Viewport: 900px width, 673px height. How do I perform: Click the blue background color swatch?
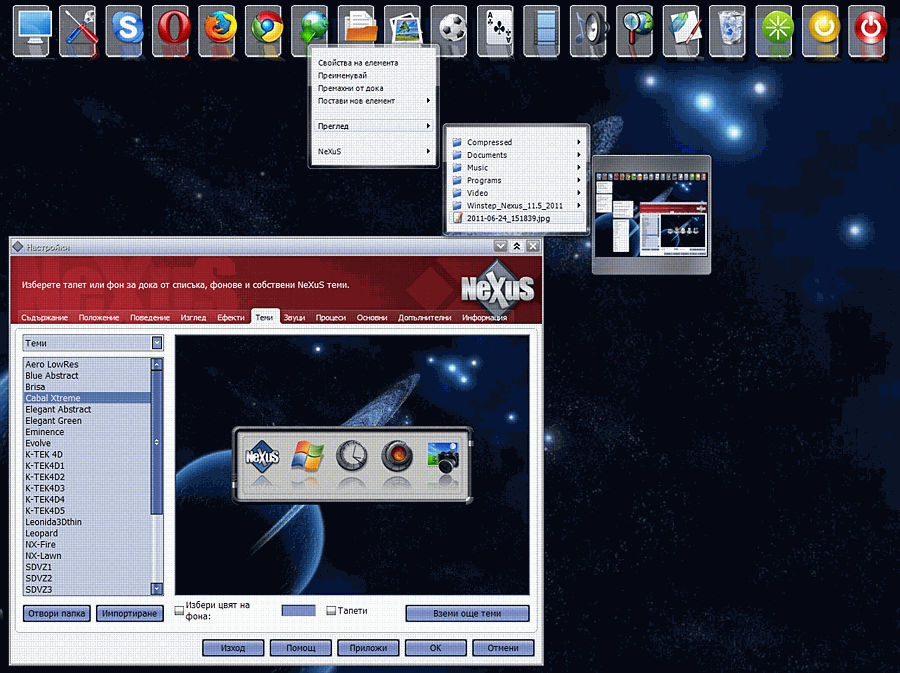pos(298,610)
